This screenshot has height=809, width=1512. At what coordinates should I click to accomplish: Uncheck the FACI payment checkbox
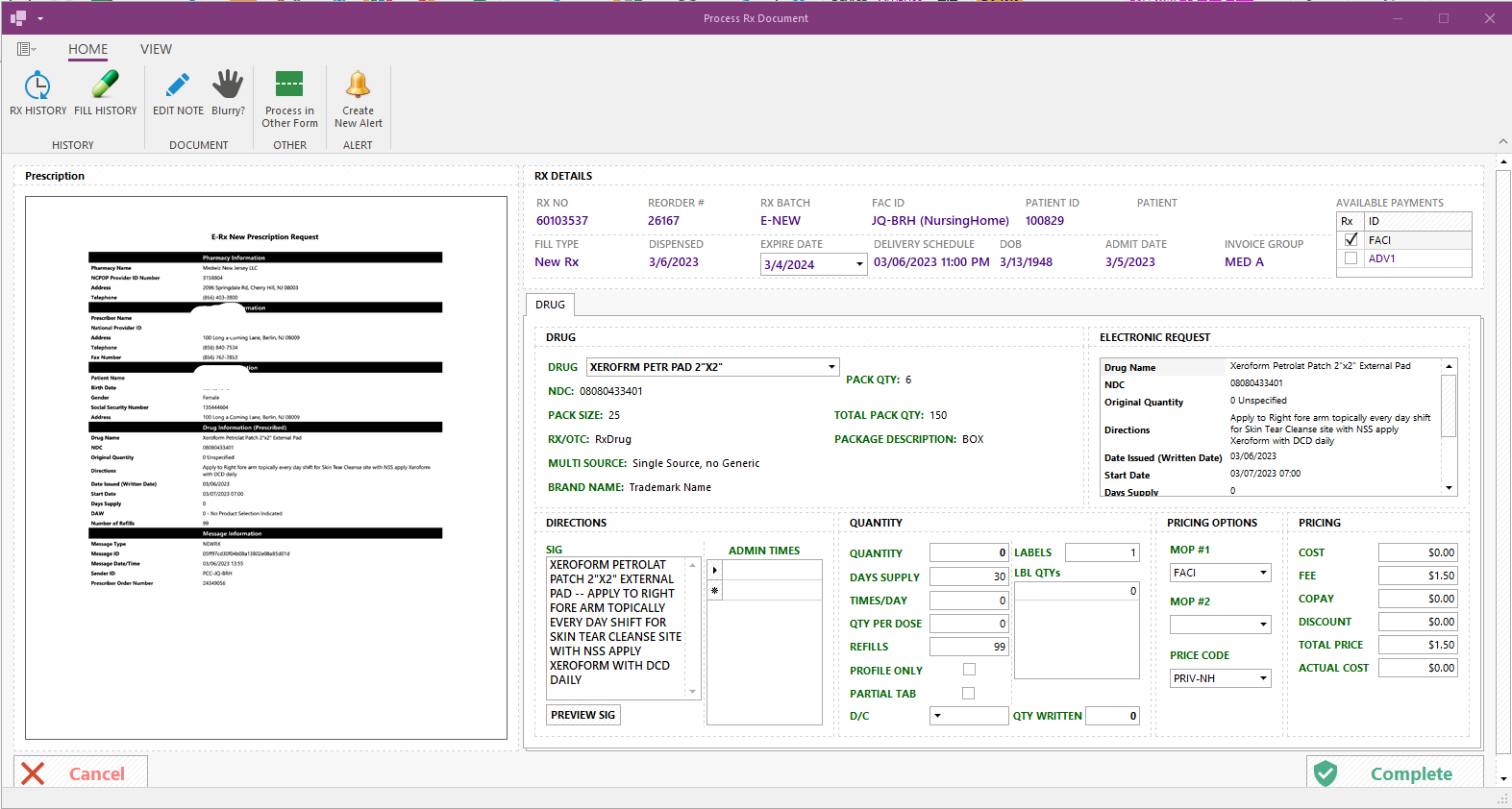tap(1351, 240)
